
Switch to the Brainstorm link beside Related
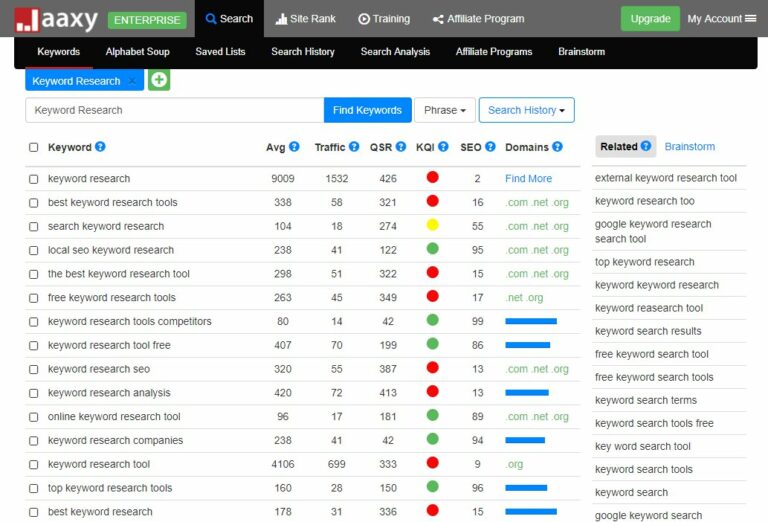pyautogui.click(x=690, y=146)
